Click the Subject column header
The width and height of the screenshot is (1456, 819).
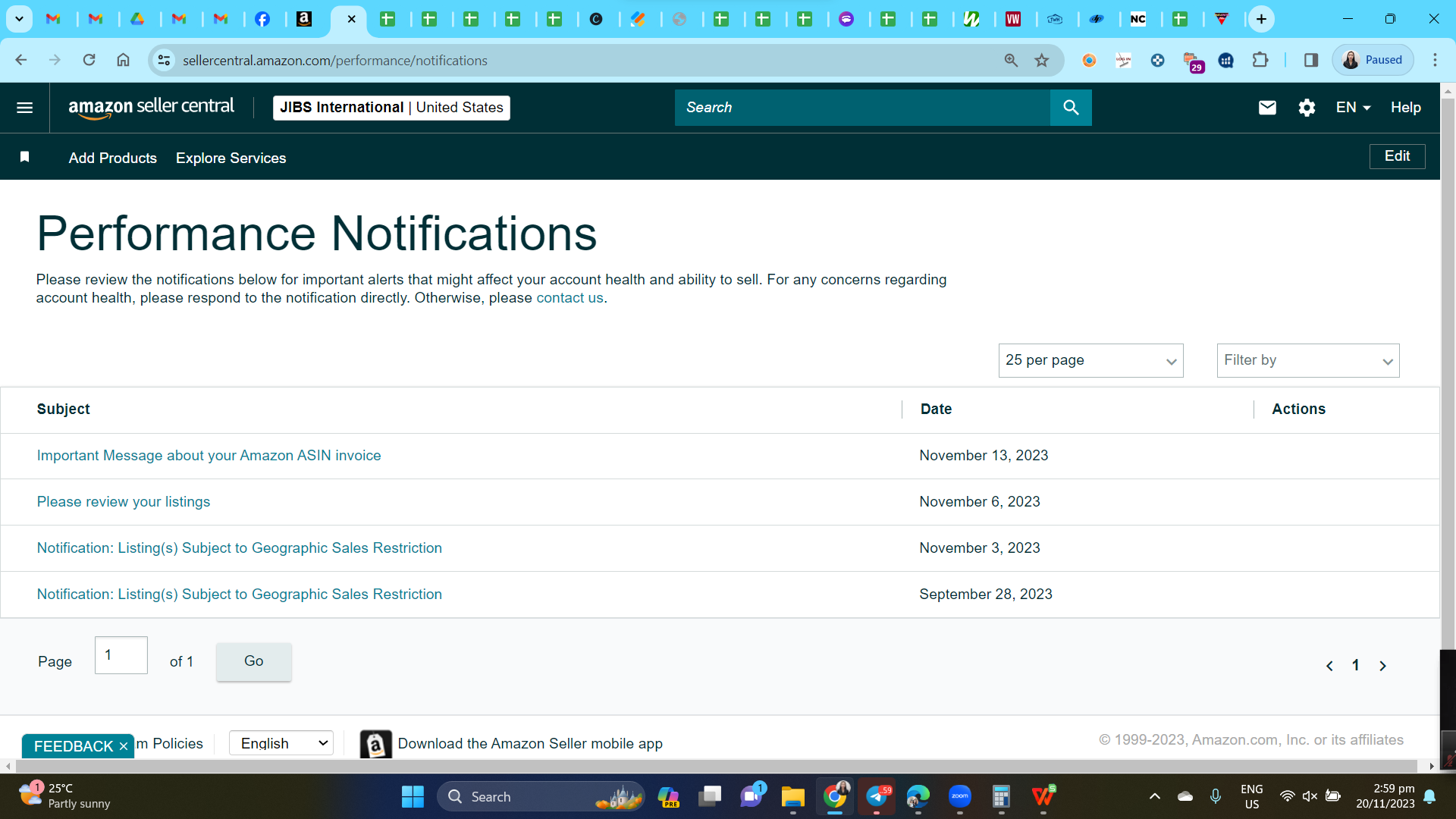click(x=64, y=409)
